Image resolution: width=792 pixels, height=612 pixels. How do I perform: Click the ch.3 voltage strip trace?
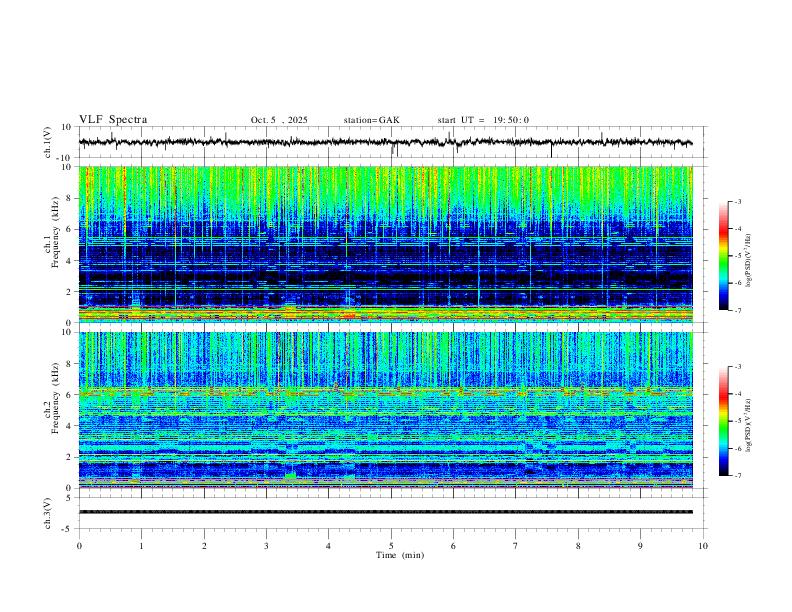coord(385,512)
